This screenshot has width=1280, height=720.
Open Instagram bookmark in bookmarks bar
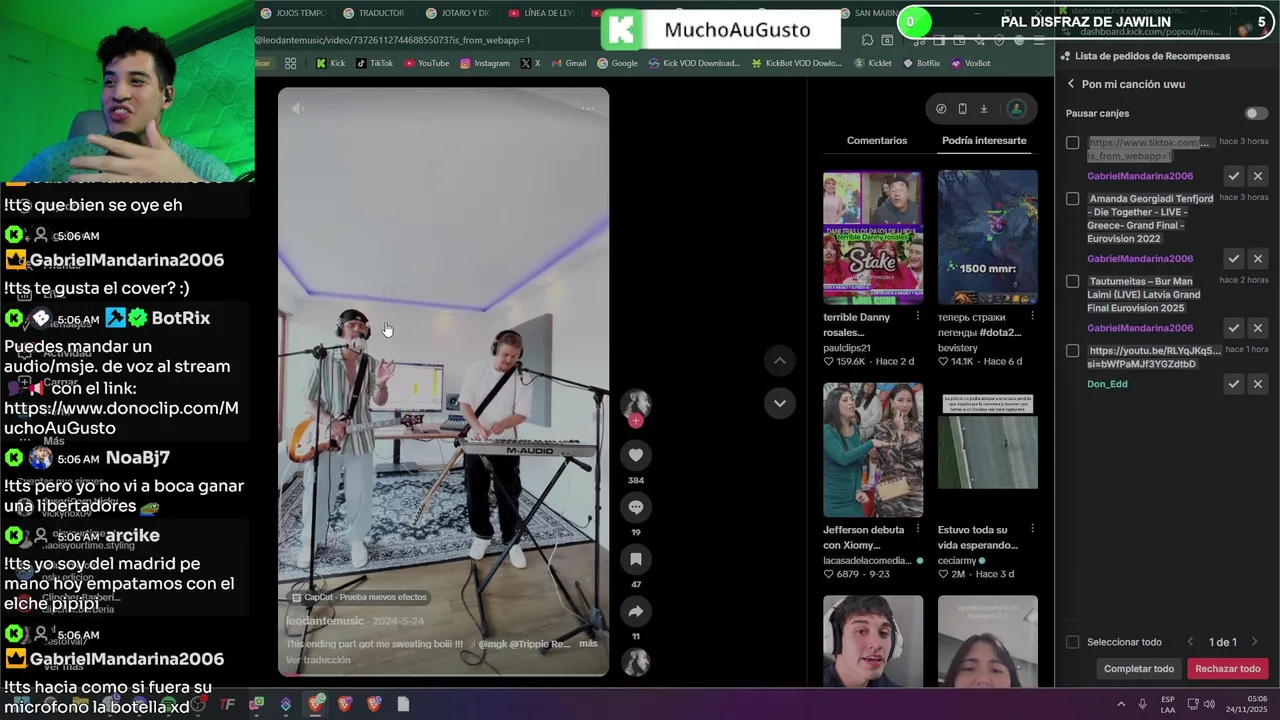click(x=485, y=63)
